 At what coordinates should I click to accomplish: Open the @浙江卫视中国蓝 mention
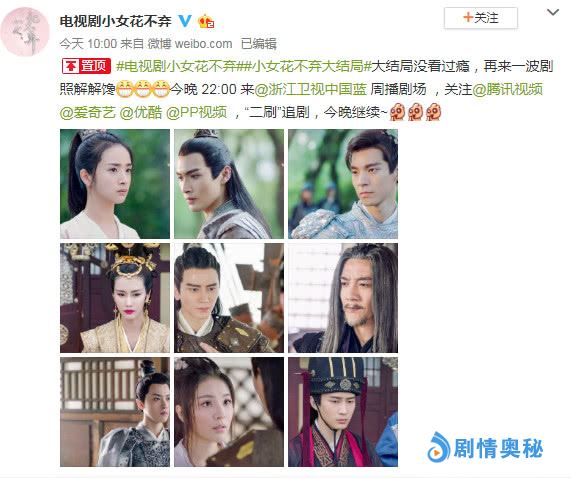pos(311,89)
